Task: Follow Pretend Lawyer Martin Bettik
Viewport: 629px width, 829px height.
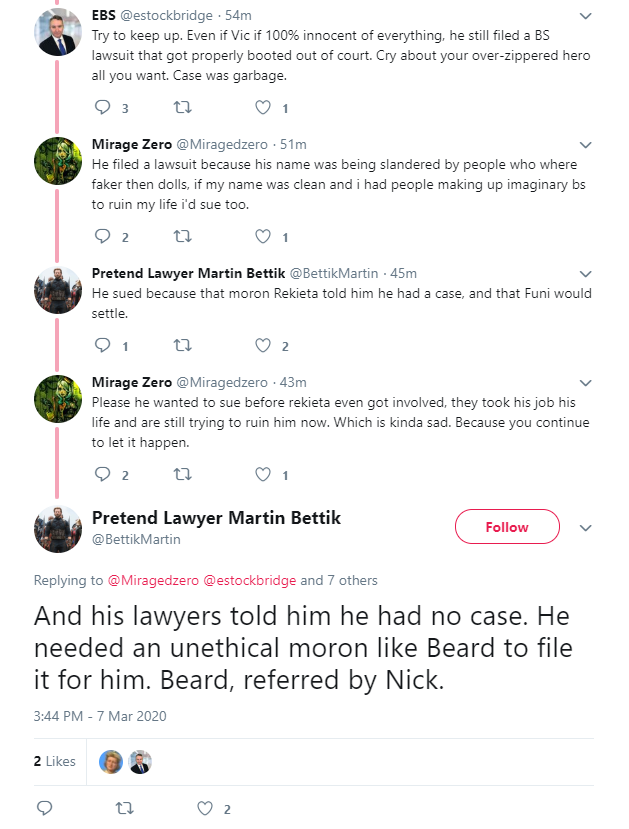Action: coord(507,527)
